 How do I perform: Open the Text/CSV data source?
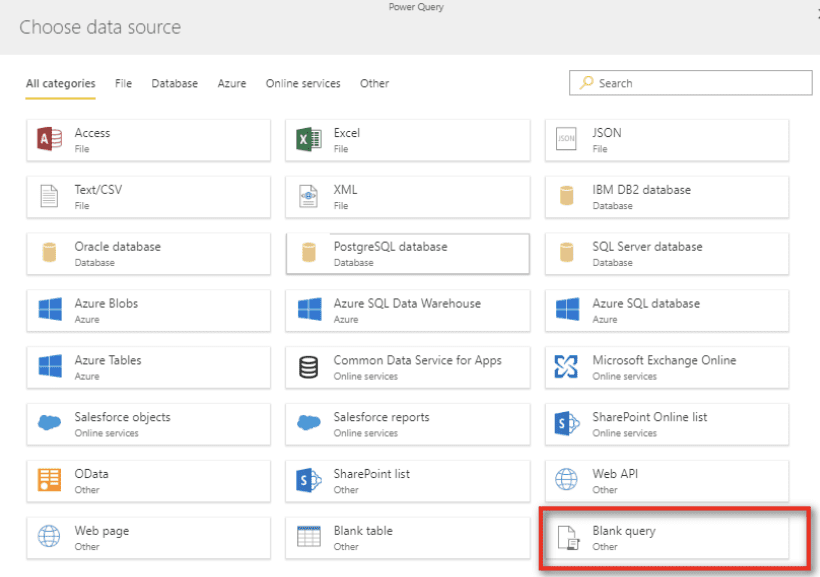(x=148, y=196)
